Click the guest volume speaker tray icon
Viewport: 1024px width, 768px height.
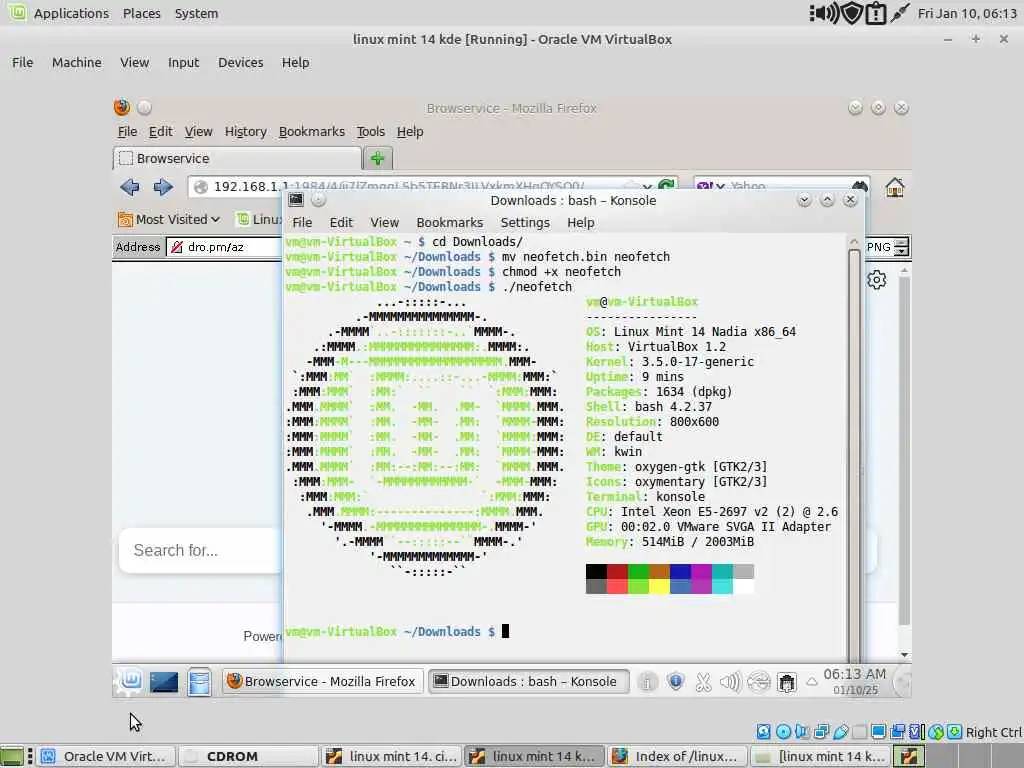(730, 682)
